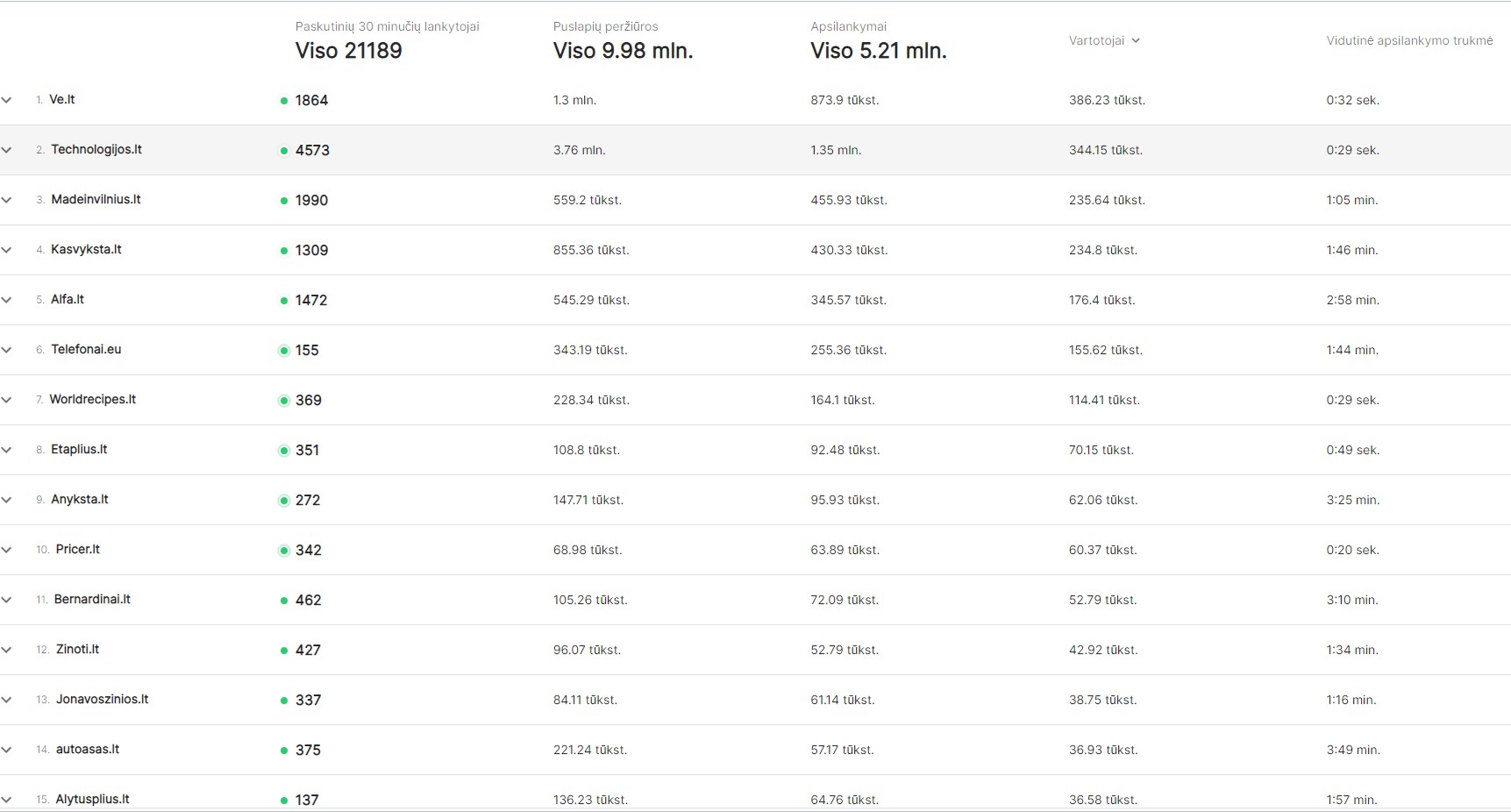Open the Etaplius.lt site link

79,449
